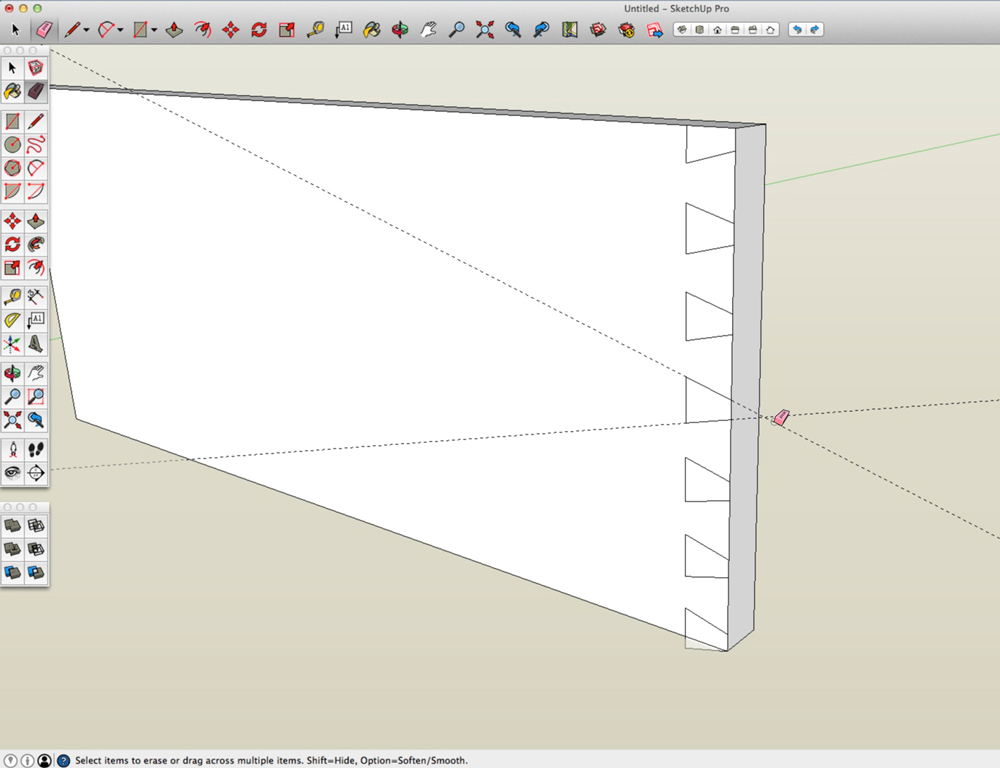Pick the Orbit tool in top toolbar
The height and width of the screenshot is (768, 1000).
coord(400,30)
